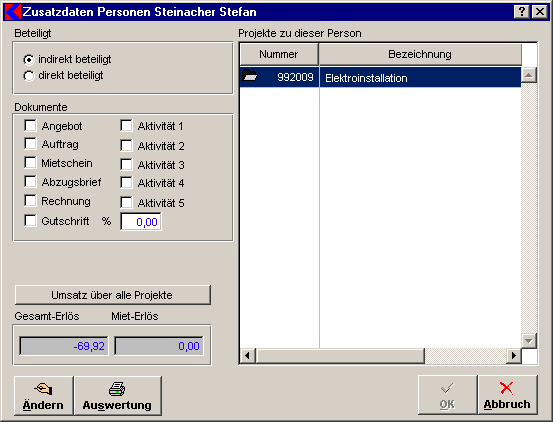Click the horizontal scrollbar right arrow
Viewport: 553px width, 422px height.
pyautogui.click(x=514, y=355)
